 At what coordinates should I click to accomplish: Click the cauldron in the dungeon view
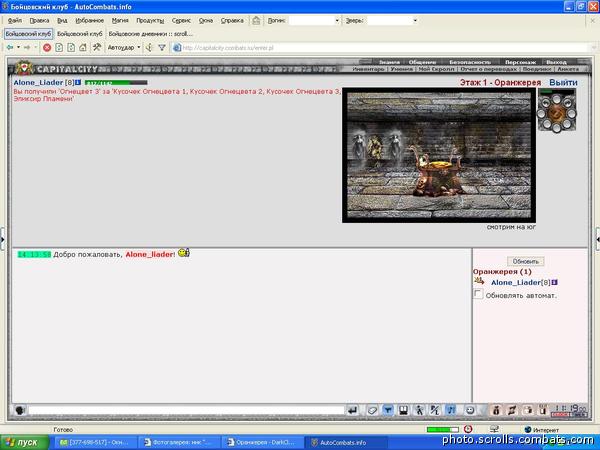click(x=438, y=171)
